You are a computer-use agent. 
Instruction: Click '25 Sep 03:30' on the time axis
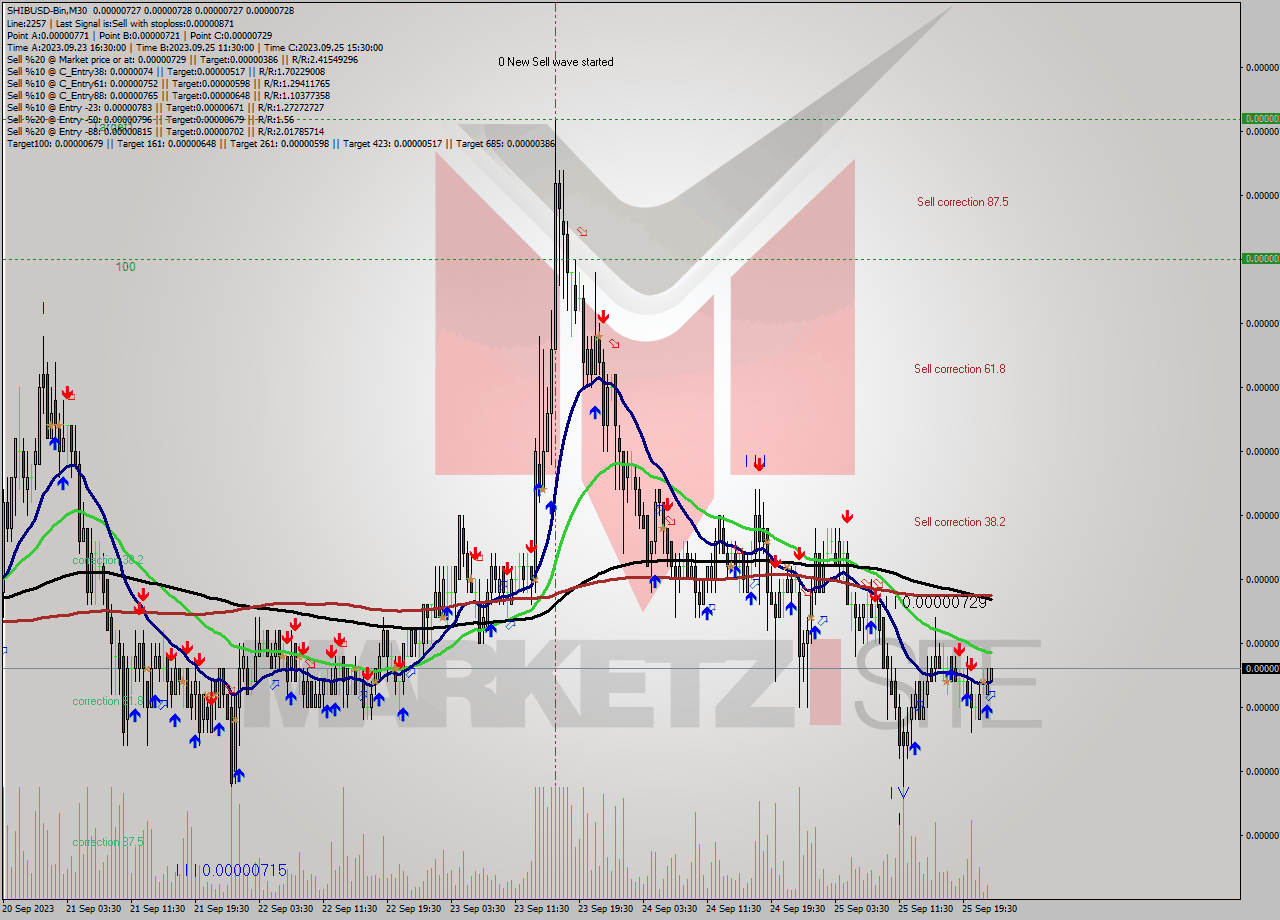[862, 909]
